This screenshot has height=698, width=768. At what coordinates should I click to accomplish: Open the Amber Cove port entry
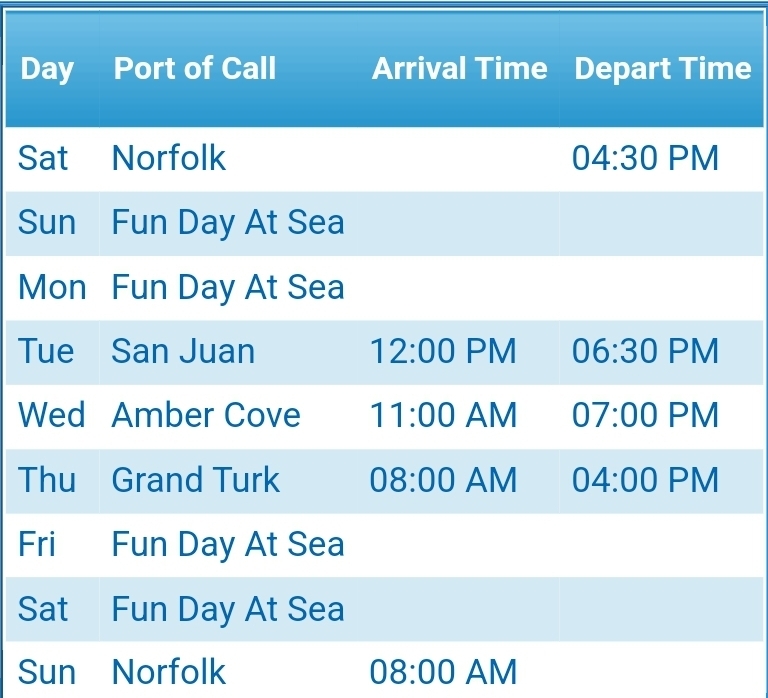click(x=206, y=415)
